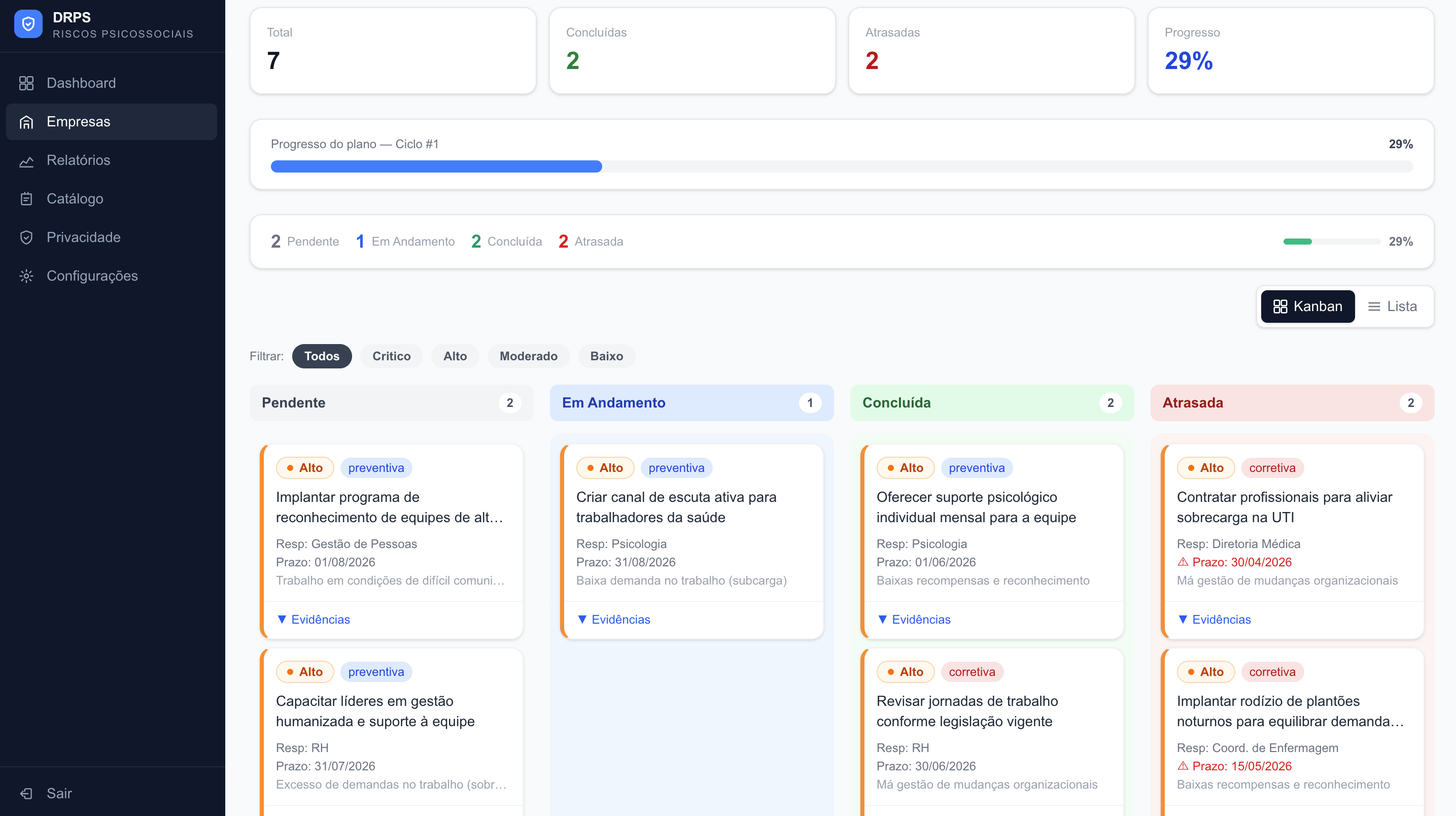The image size is (1456, 816).
Task: Click the Catálogo clipboard icon
Action: tap(26, 199)
